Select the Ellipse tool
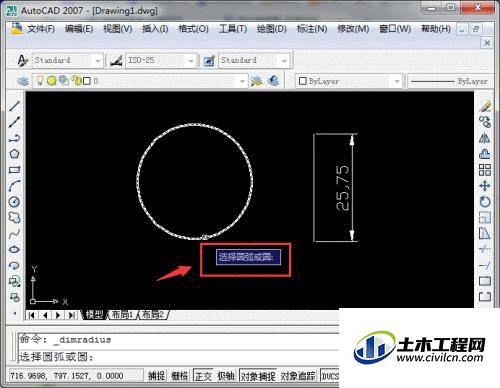The image size is (500, 388). [14, 249]
